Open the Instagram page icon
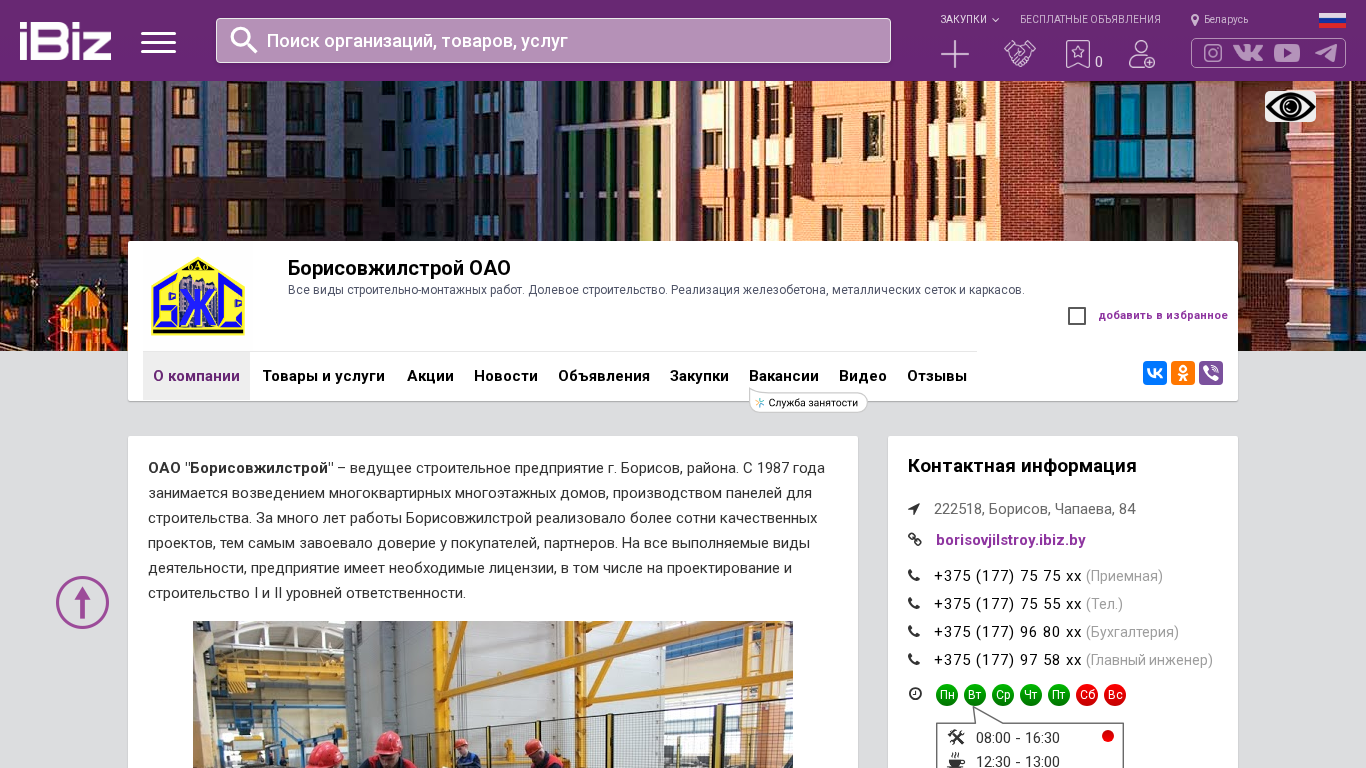The image size is (1366, 768). (x=1213, y=53)
